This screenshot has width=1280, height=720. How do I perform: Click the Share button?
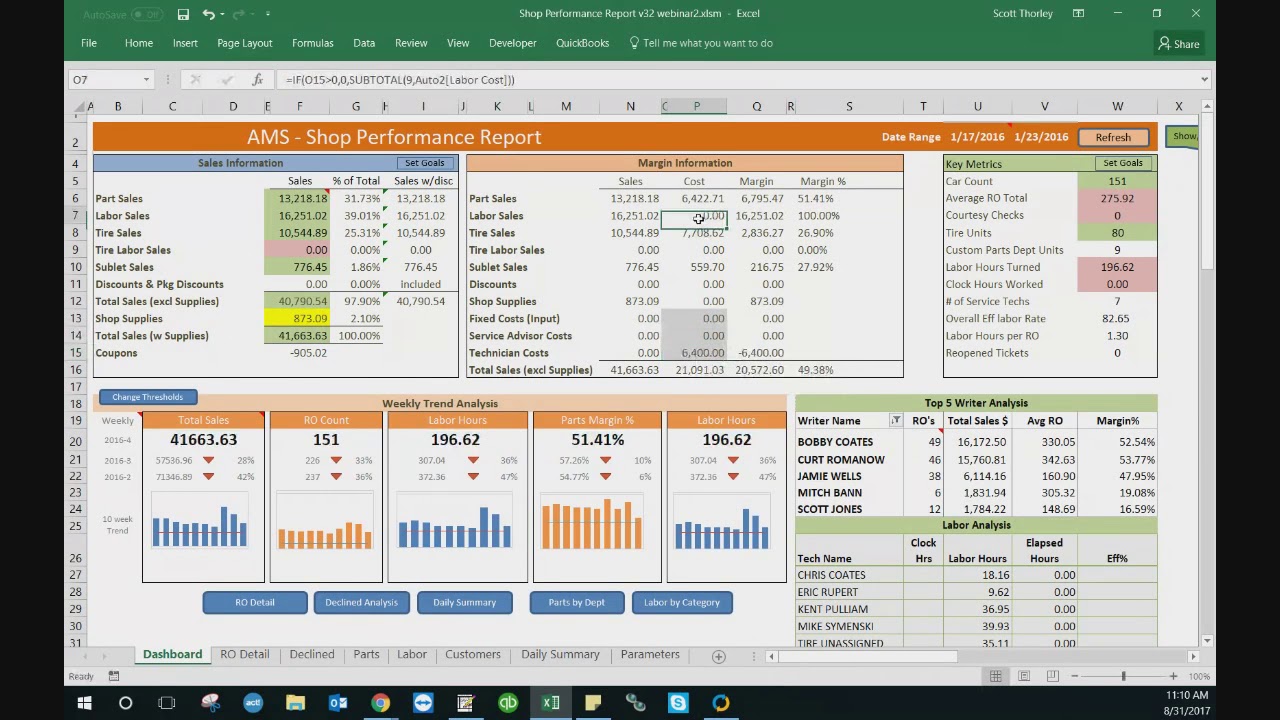click(1179, 44)
